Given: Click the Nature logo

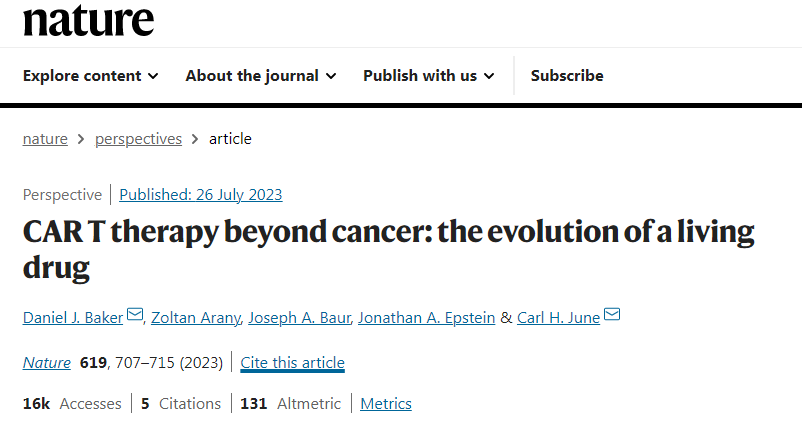Looking at the screenshot, I should (x=88, y=20).
